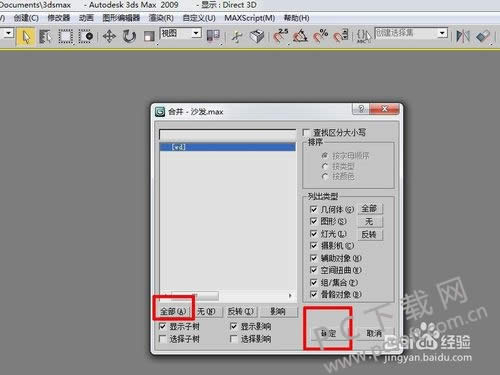The width and height of the screenshot is (500, 375).
Task: Open the Rendering (渲染) menu
Action: click(x=161, y=18)
